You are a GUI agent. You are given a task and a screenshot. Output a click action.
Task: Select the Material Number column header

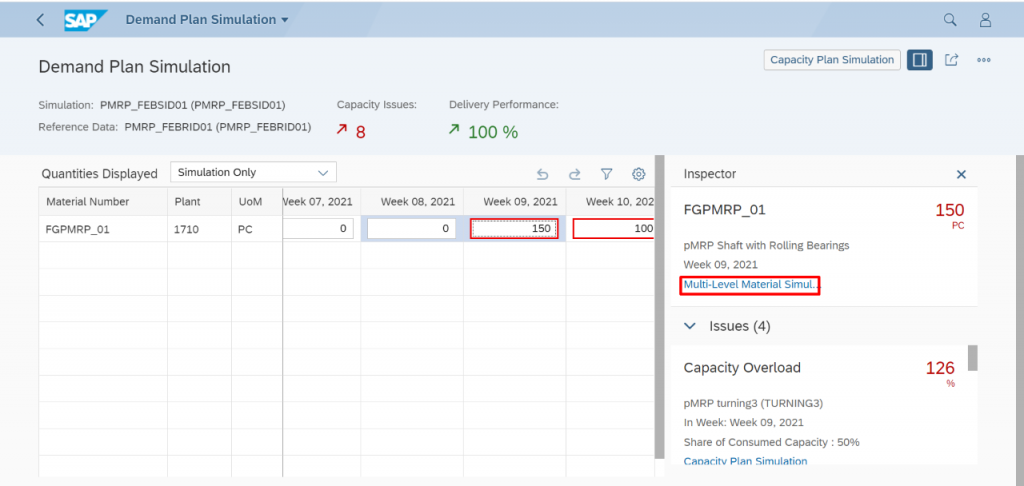[103, 202]
